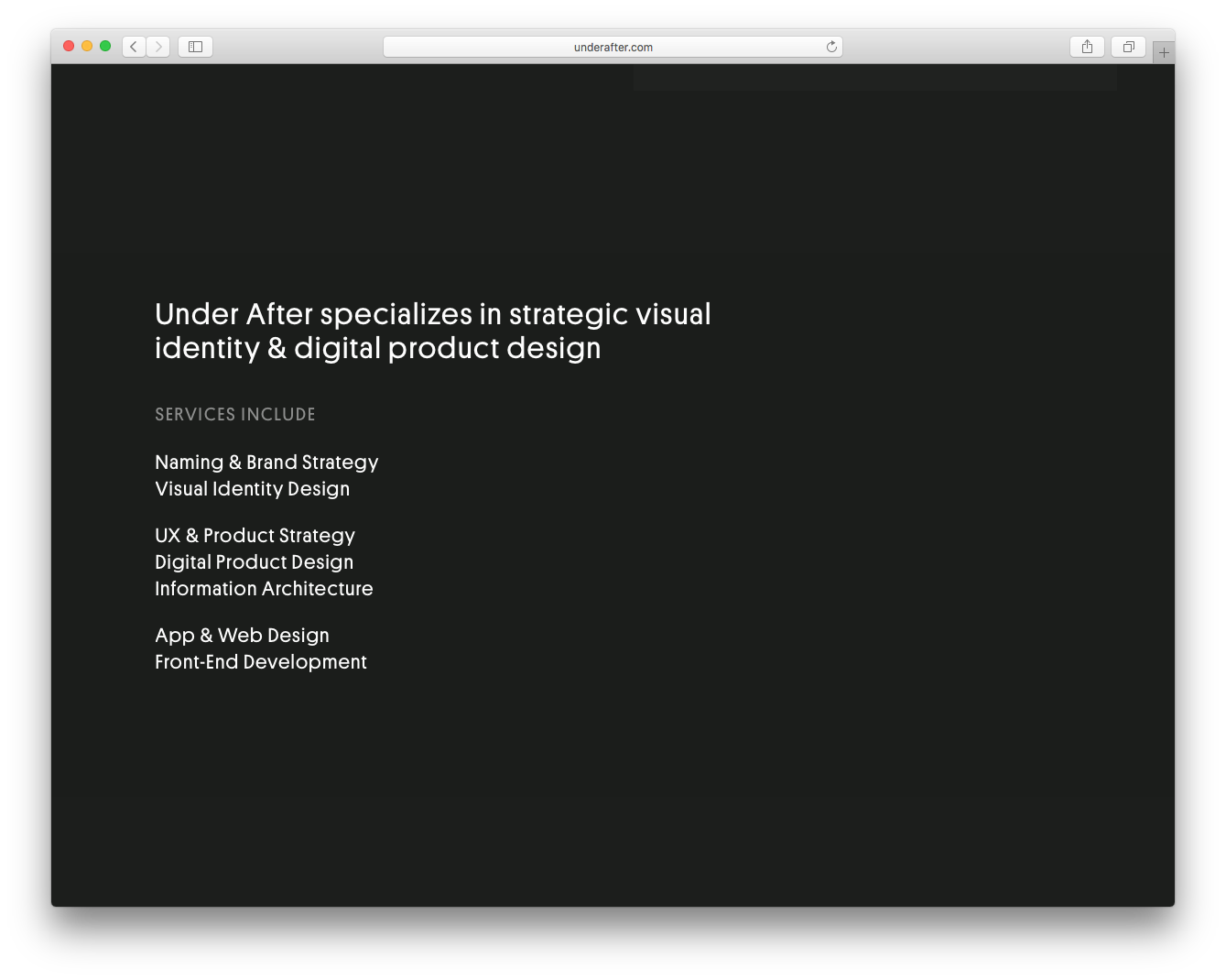Viewport: 1226px width, 980px height.
Task: Click the forward navigation arrow
Action: click(158, 47)
